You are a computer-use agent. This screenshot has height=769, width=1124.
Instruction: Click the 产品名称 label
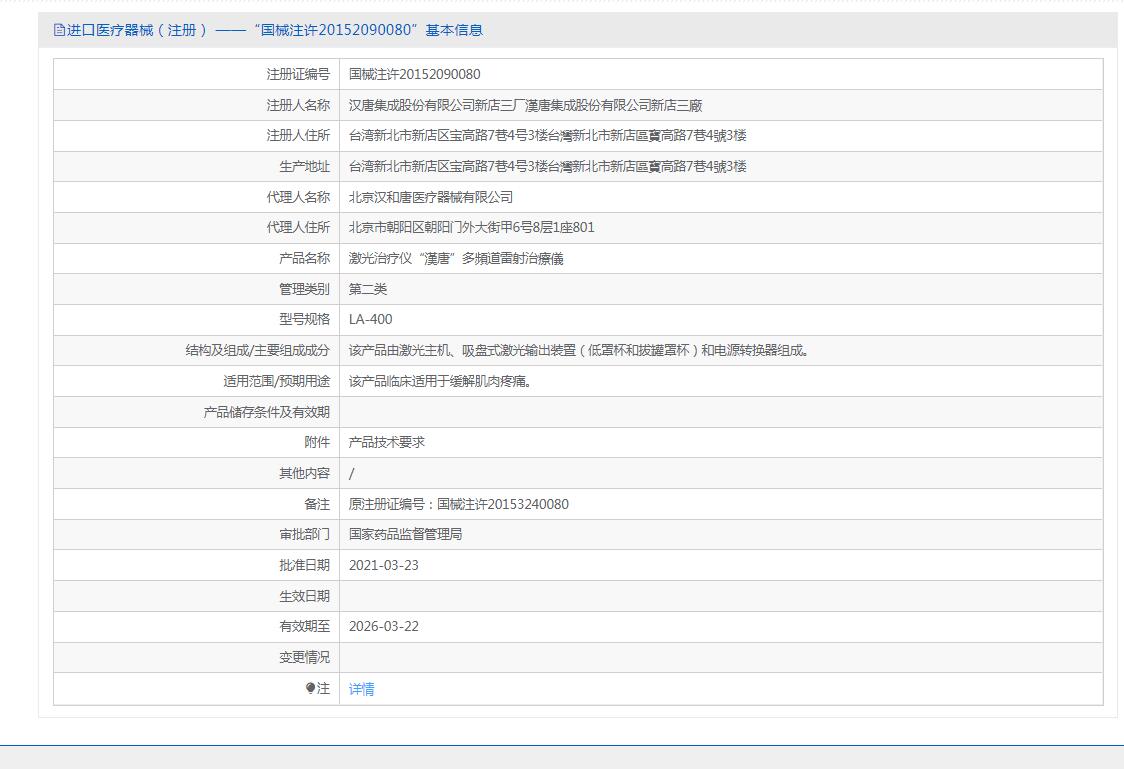pos(304,258)
